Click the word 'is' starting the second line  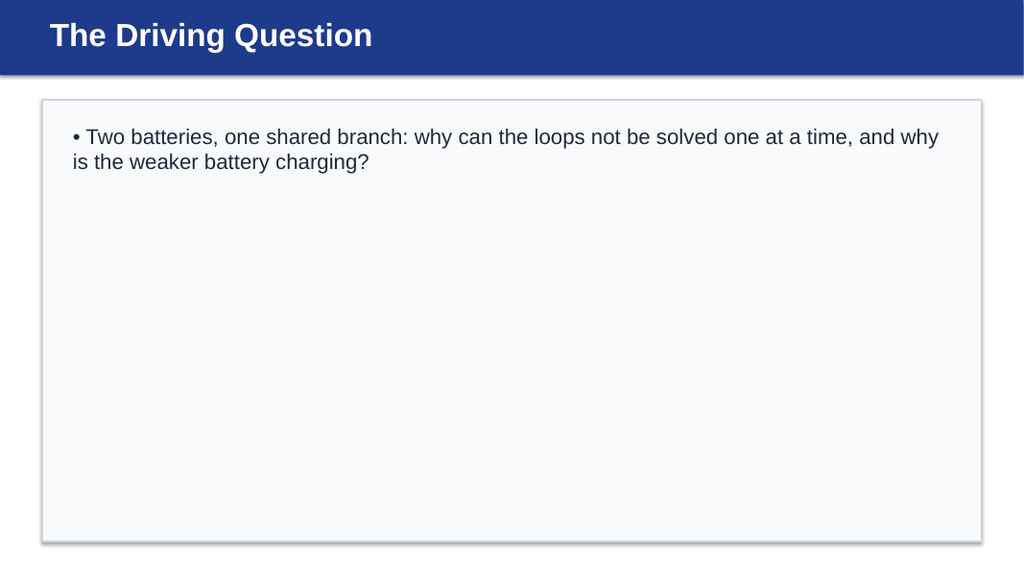[x=80, y=162]
